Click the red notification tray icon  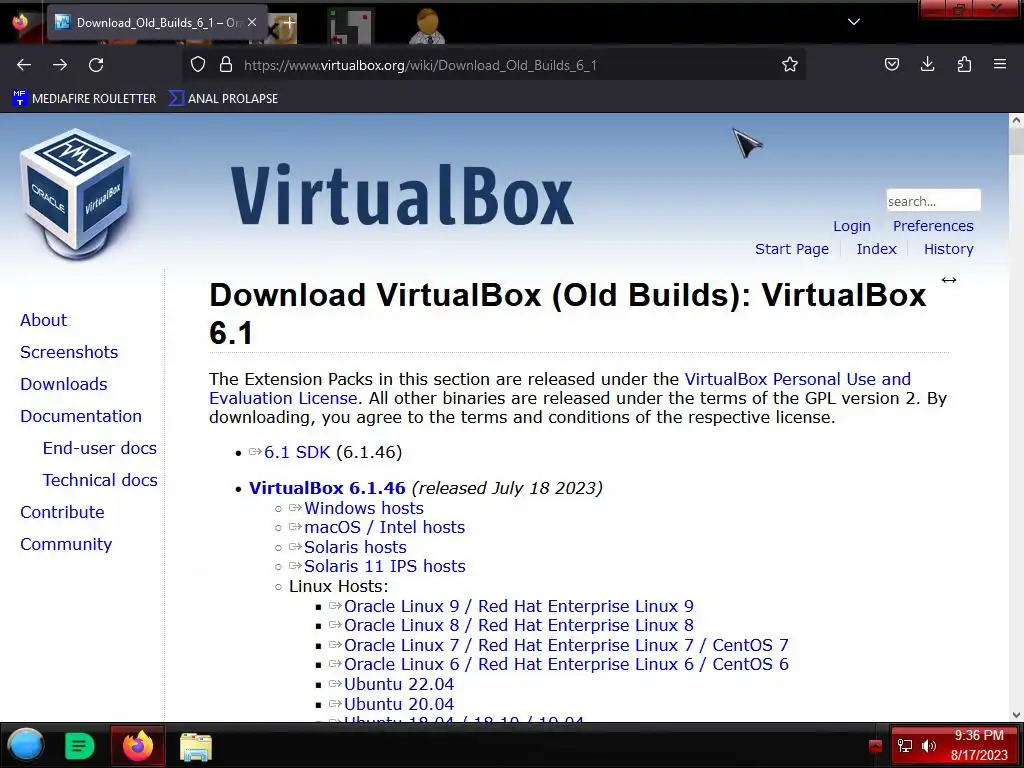click(x=875, y=746)
